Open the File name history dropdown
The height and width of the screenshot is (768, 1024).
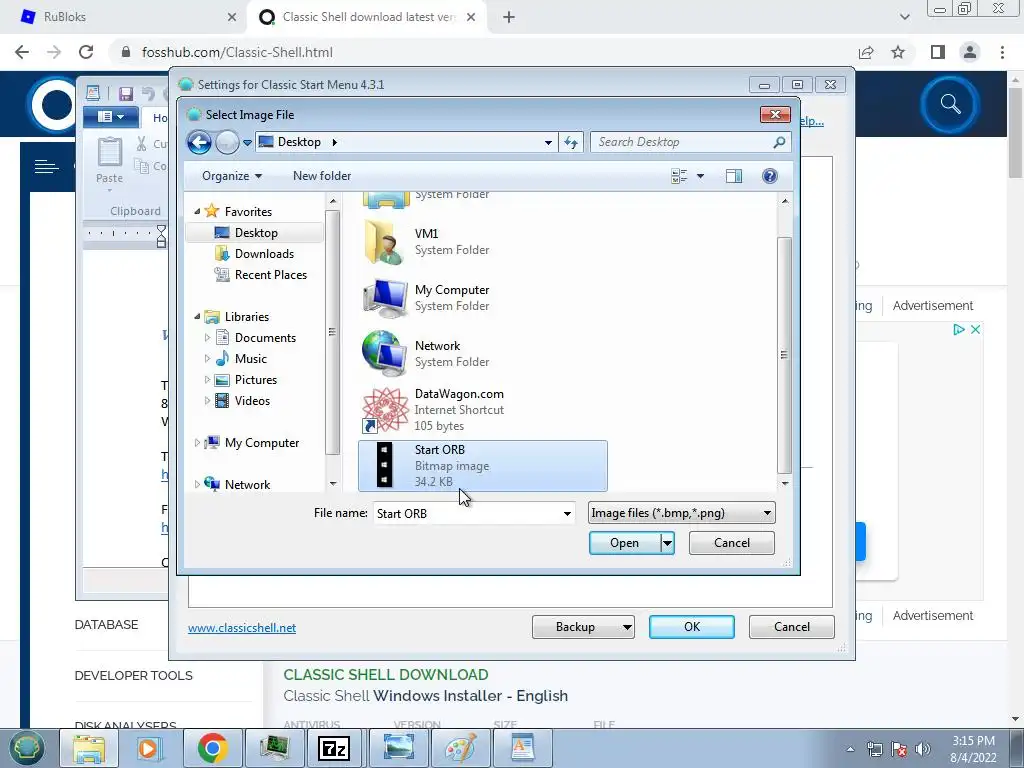pos(567,513)
